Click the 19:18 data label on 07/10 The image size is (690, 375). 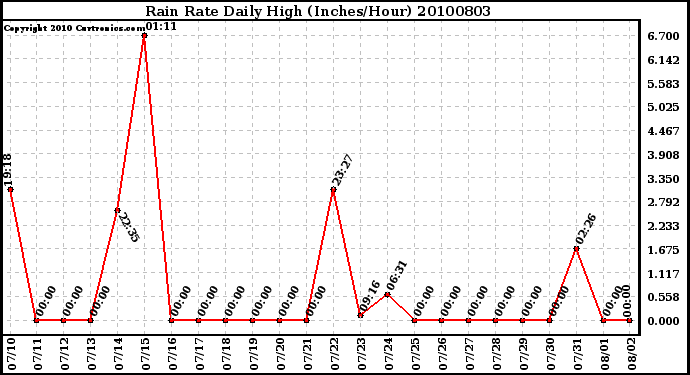pos(8,169)
